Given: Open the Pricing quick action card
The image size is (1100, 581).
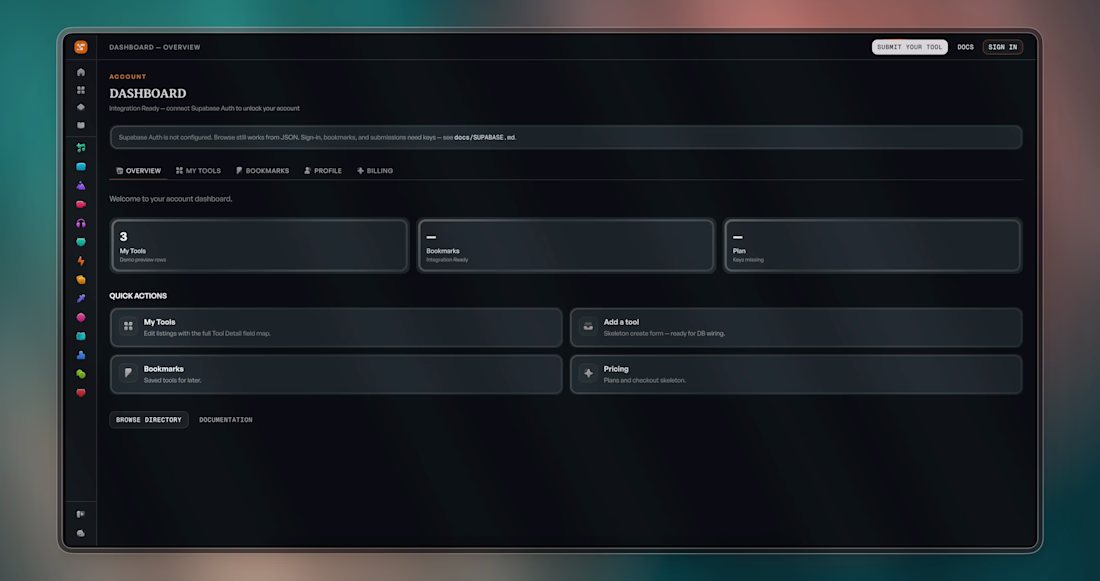Looking at the screenshot, I should tap(796, 374).
